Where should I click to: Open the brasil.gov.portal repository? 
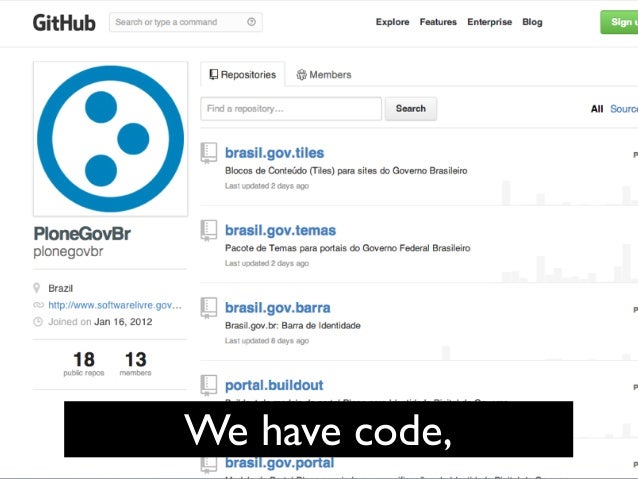pyautogui.click(x=280, y=463)
